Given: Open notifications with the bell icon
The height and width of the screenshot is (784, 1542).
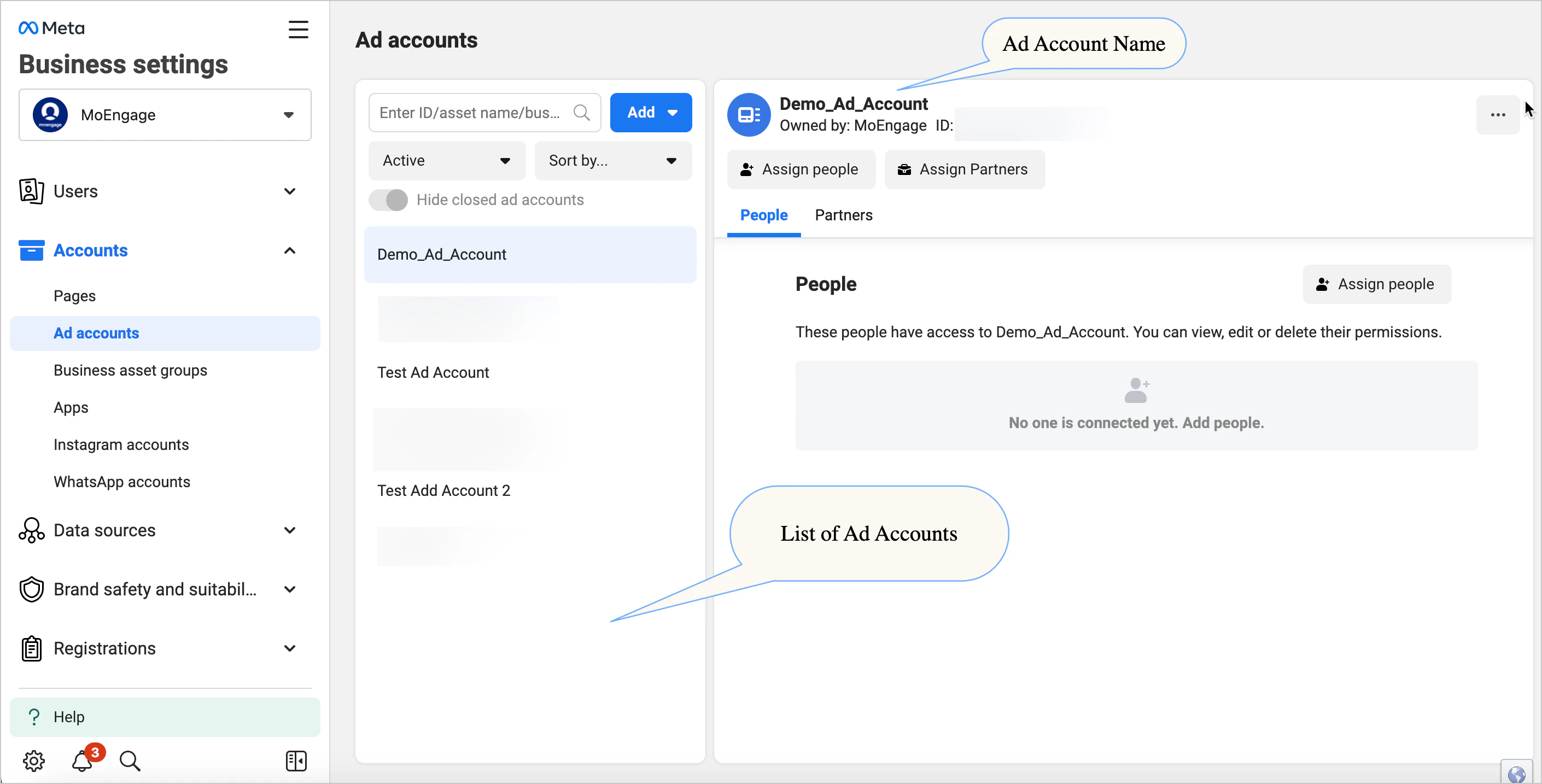Looking at the screenshot, I should tap(82, 760).
